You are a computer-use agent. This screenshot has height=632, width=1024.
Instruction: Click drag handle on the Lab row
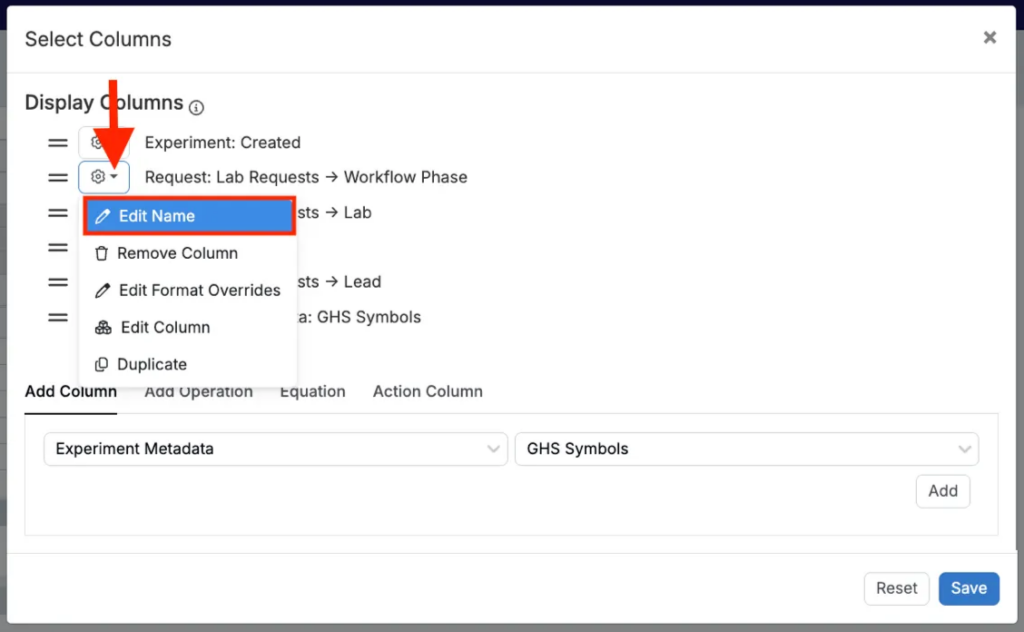click(x=58, y=213)
